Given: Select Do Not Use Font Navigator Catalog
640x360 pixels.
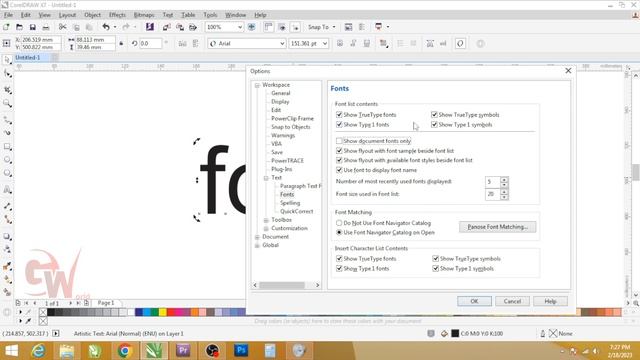Looking at the screenshot, I should pos(339,223).
